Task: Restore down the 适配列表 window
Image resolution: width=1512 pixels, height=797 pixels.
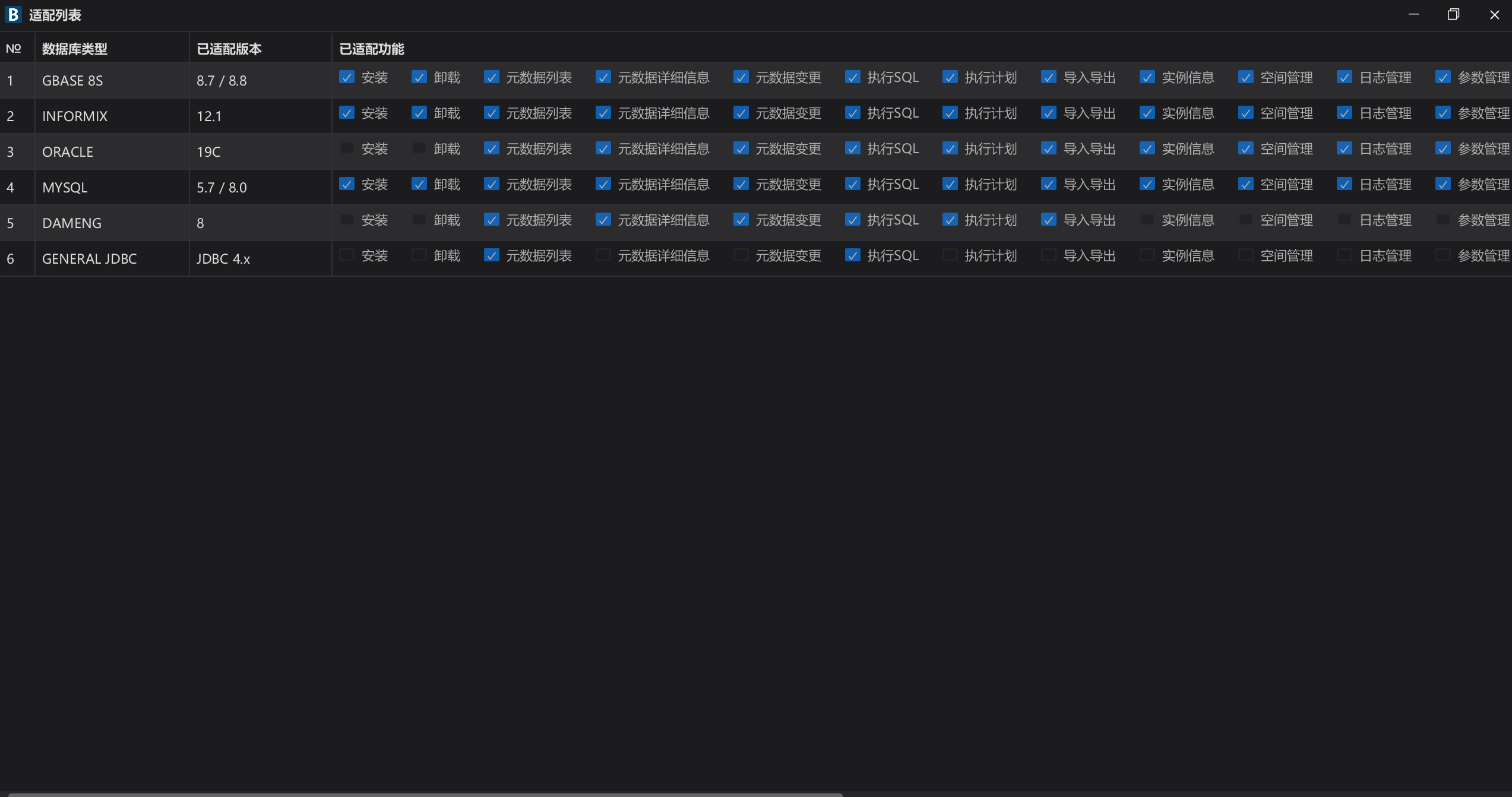Action: 1453,15
